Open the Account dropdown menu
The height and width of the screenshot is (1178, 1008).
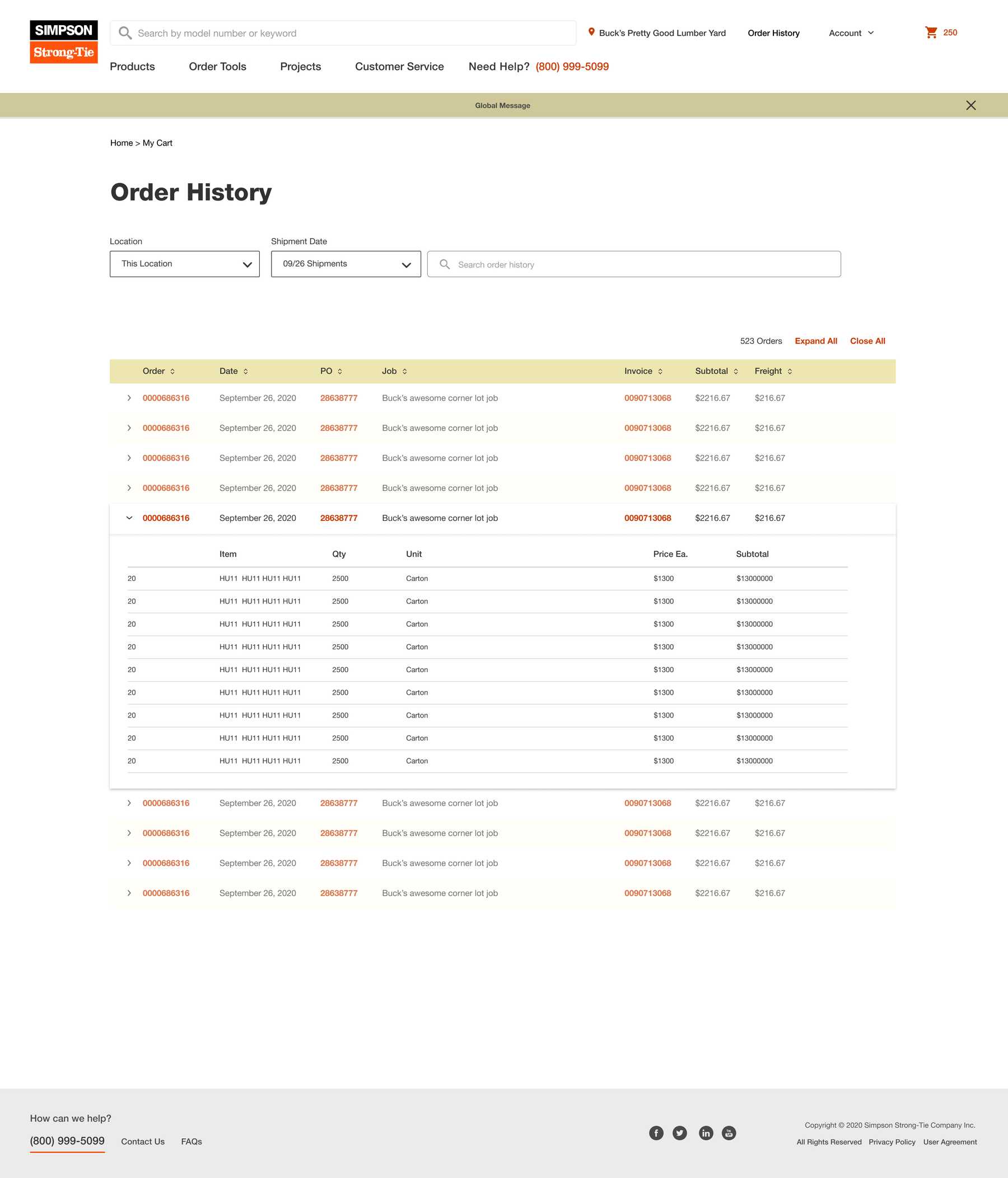pos(851,33)
